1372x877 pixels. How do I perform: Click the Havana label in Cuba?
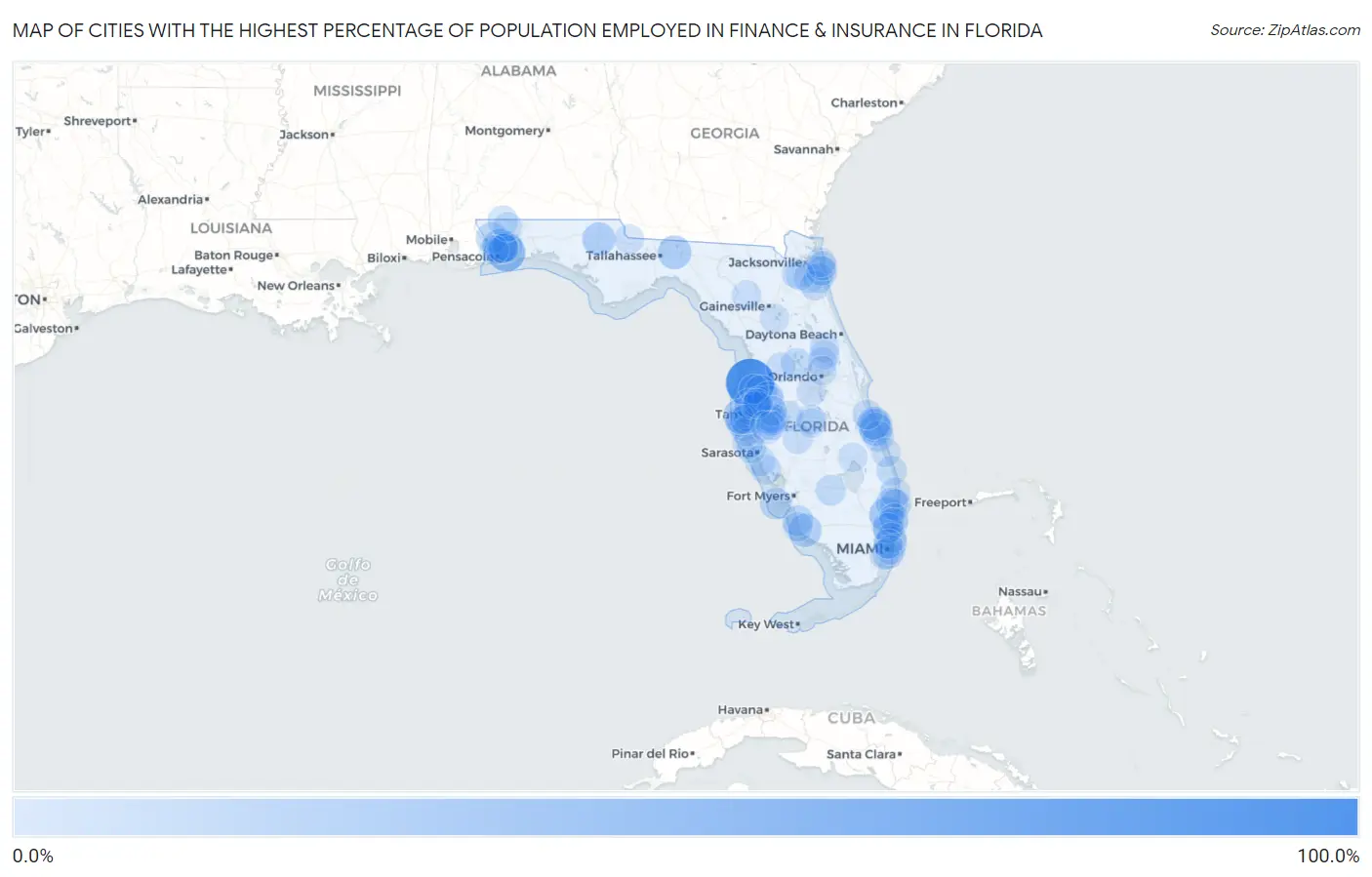pyautogui.click(x=741, y=710)
